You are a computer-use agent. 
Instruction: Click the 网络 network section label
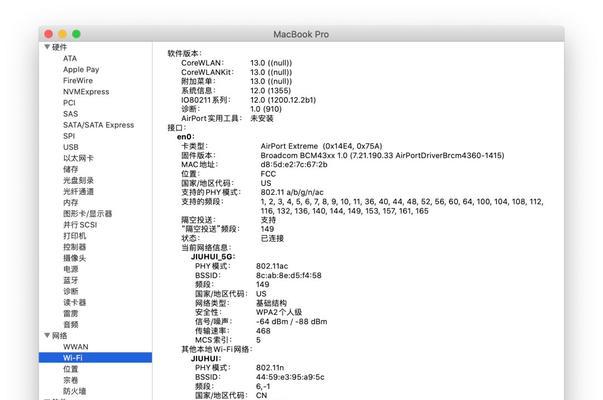click(60, 335)
